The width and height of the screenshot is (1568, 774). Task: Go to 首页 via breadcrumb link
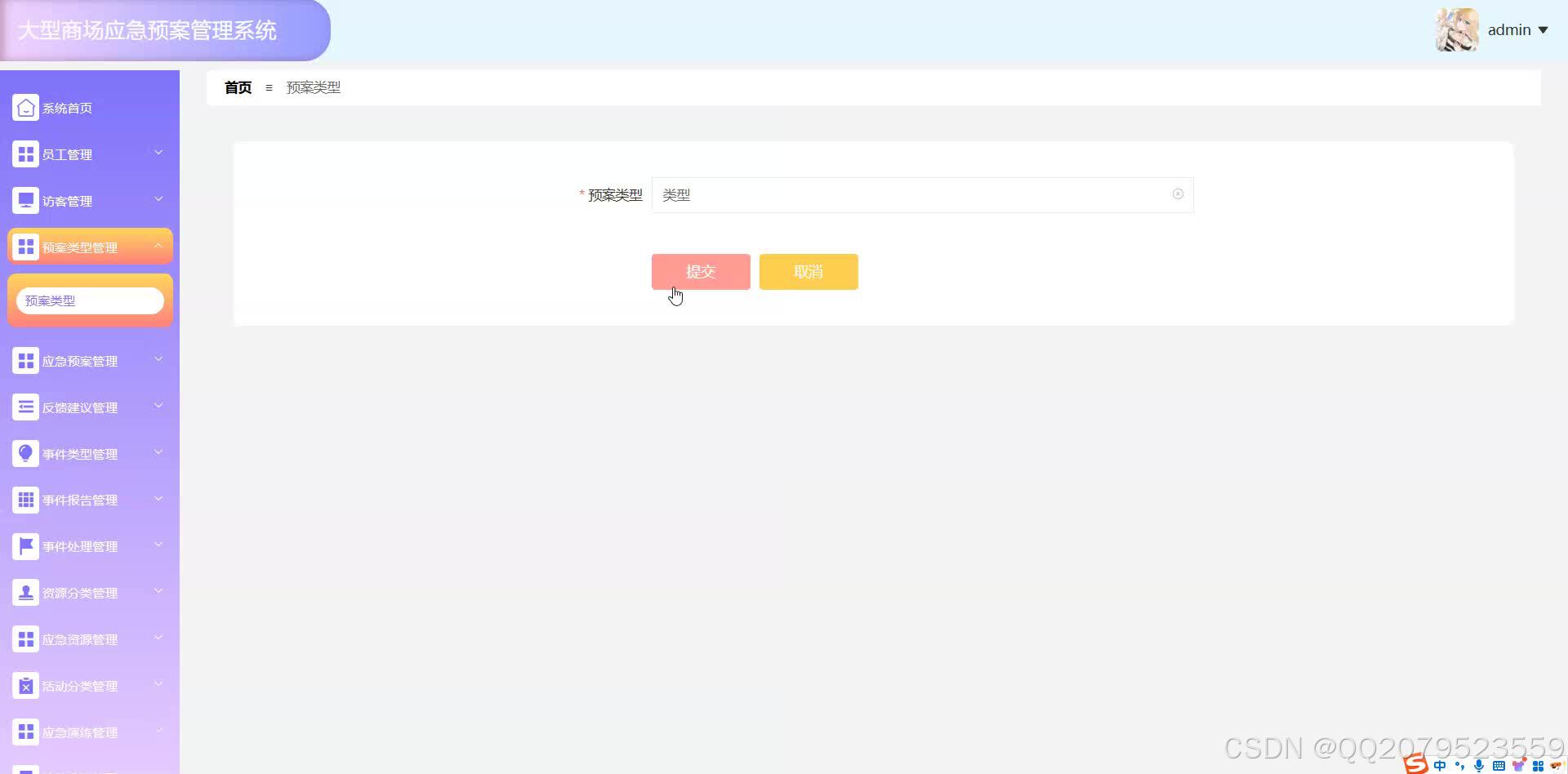click(x=238, y=87)
